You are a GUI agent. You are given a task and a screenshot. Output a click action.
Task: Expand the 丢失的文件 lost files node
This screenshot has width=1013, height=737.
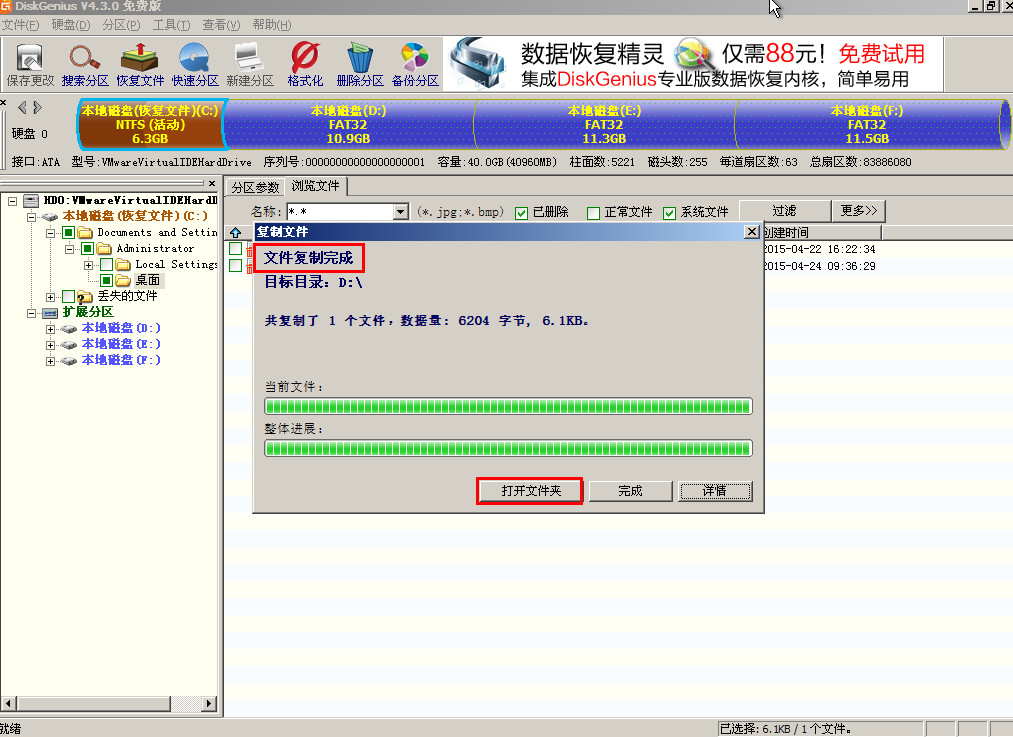51,296
